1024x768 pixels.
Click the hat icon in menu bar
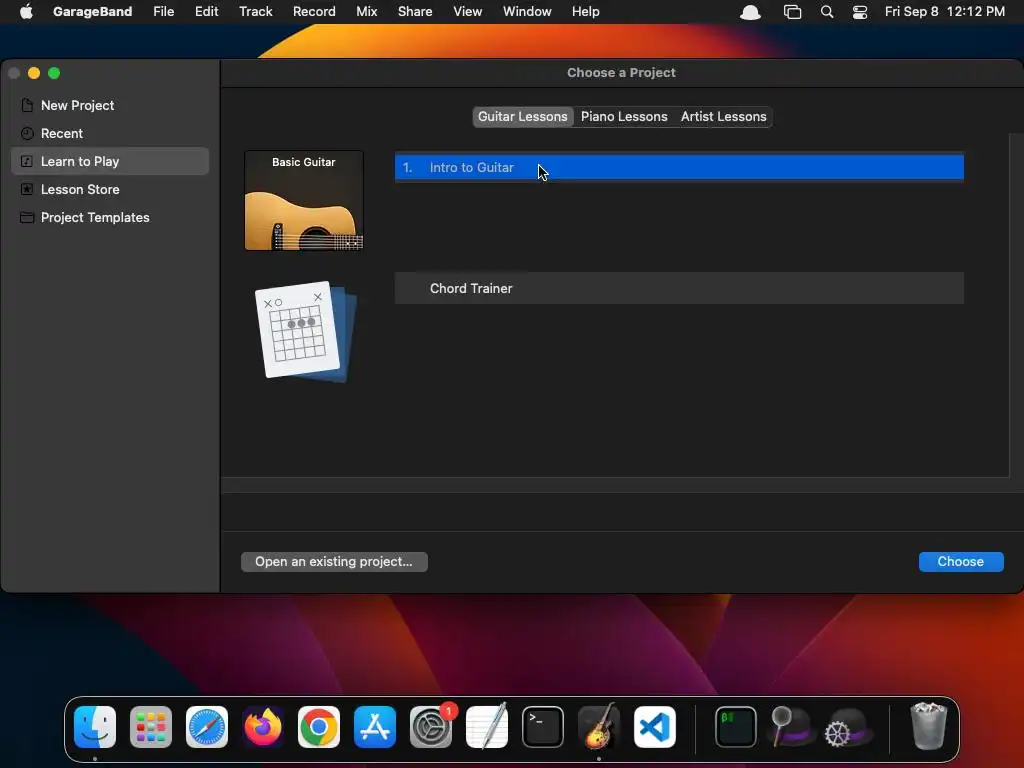click(750, 12)
